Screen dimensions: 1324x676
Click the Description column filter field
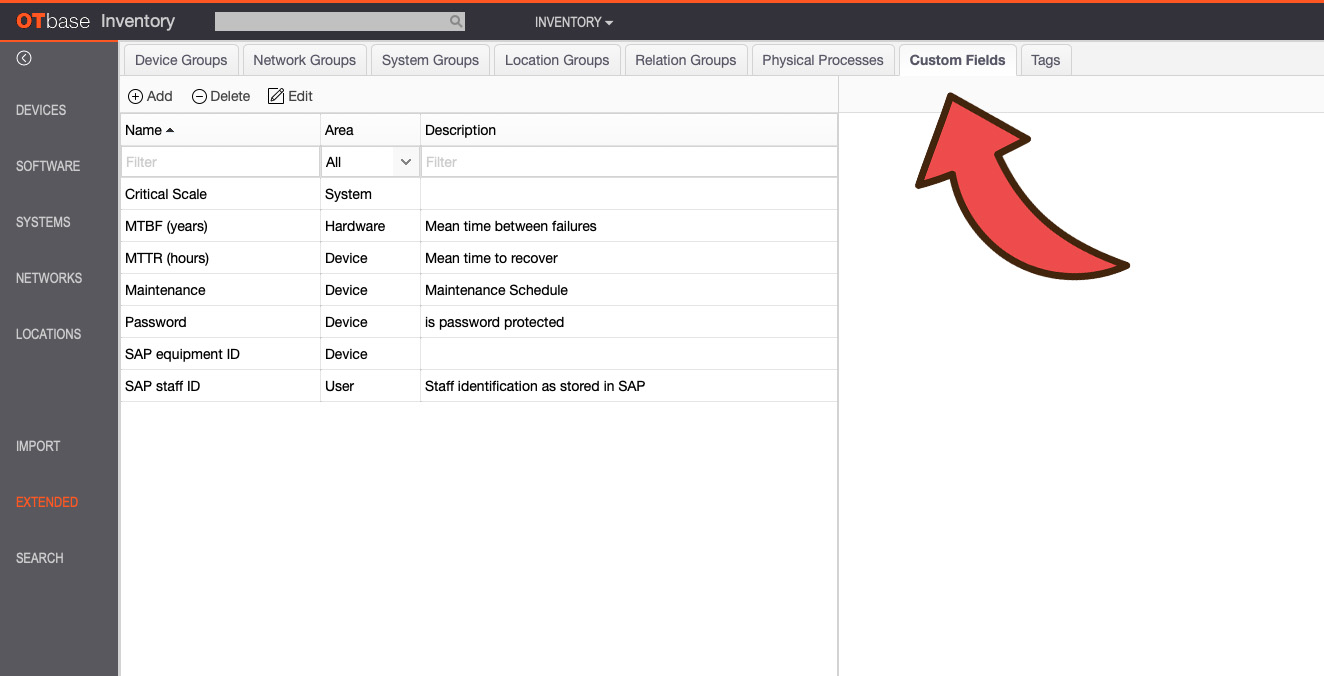click(x=629, y=162)
